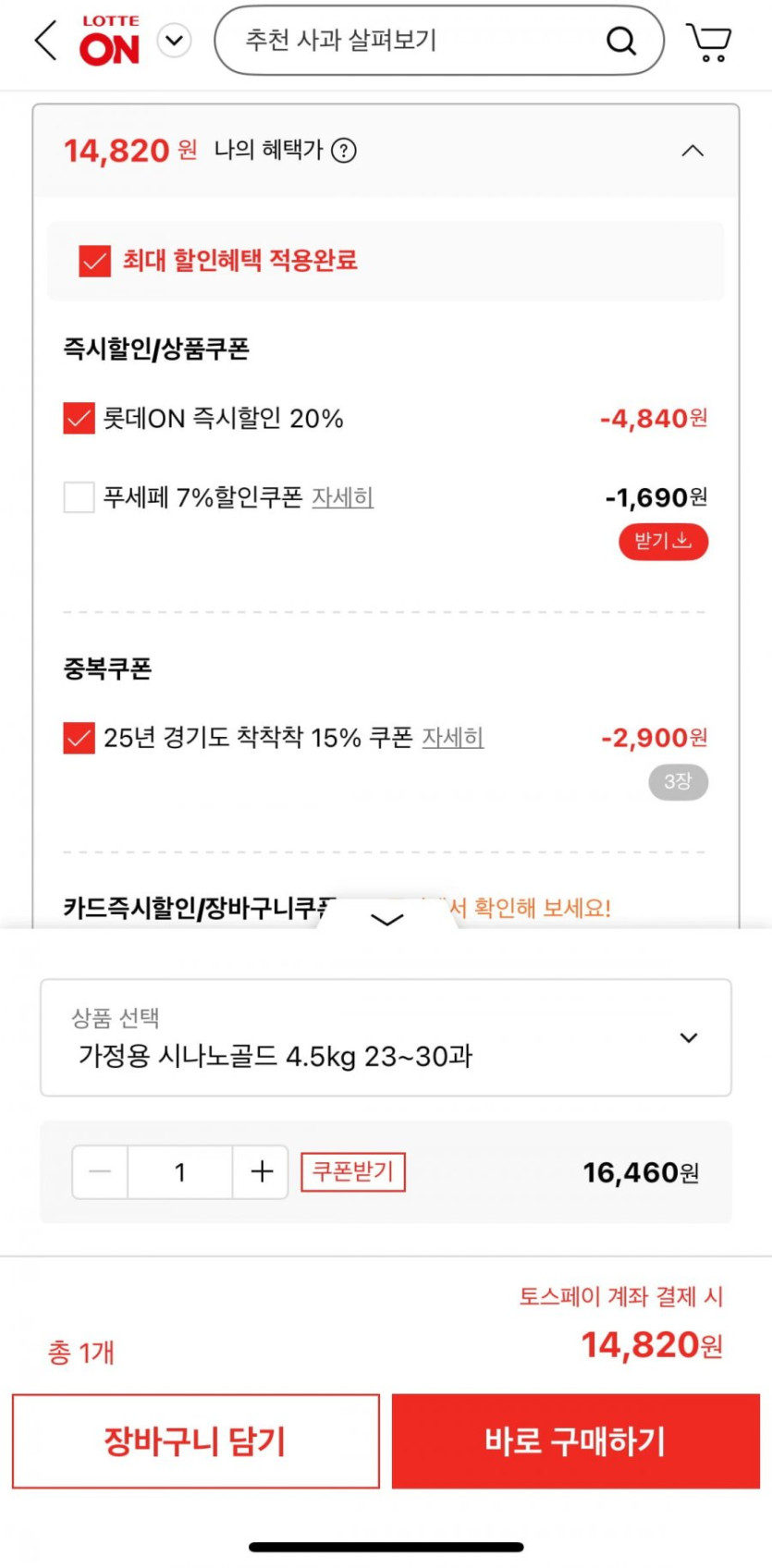Open the 상품 선택 product dropdown
Screen dimensions: 772x1568
click(386, 1037)
